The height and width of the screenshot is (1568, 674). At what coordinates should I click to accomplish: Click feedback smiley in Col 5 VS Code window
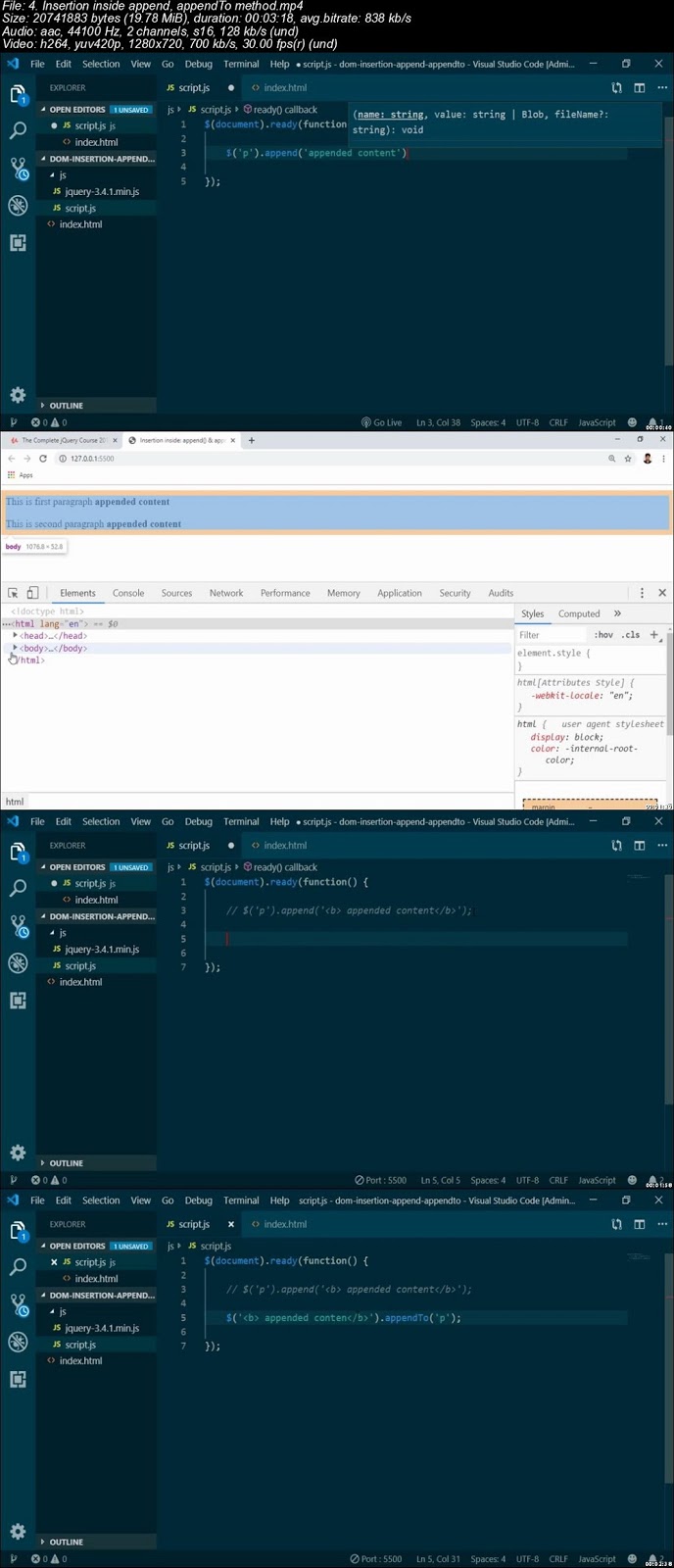tap(632, 1180)
